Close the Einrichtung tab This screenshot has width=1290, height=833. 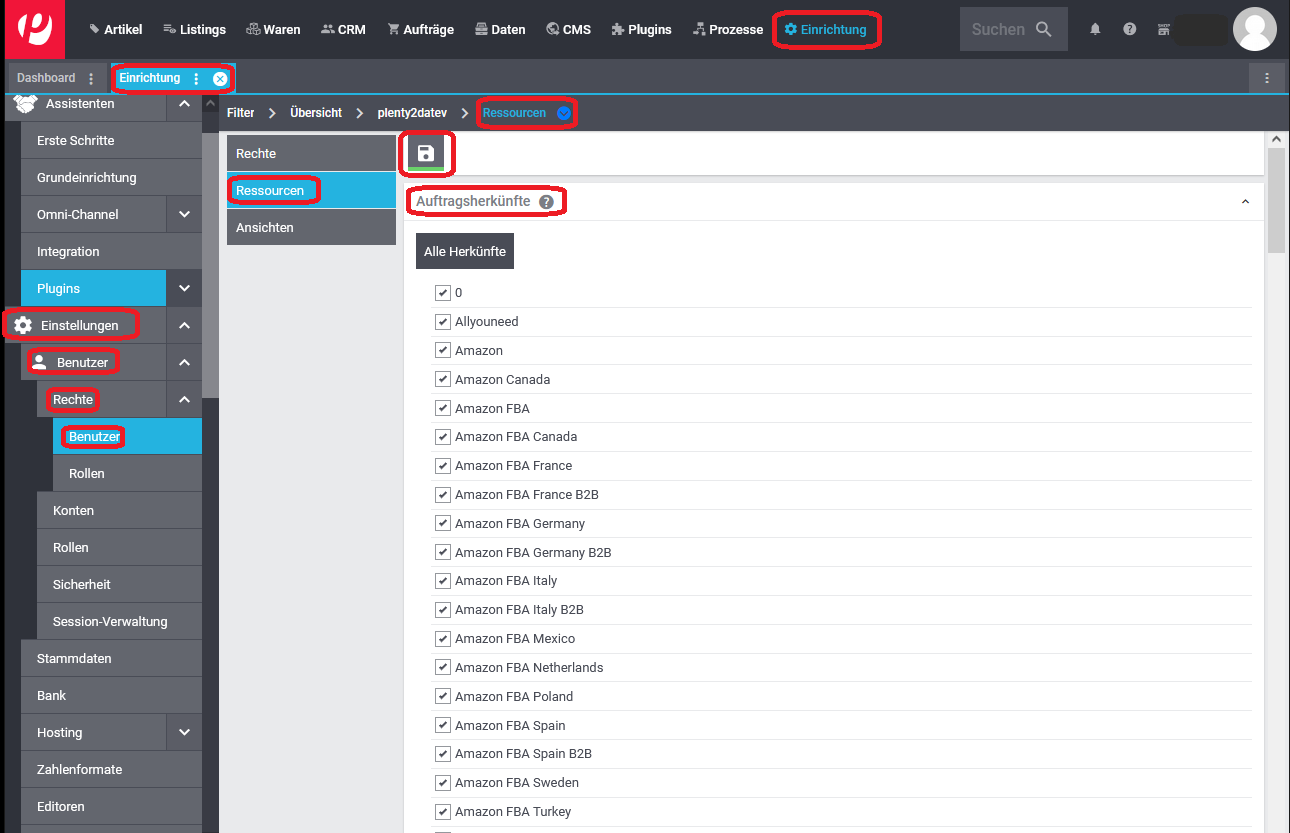click(220, 78)
